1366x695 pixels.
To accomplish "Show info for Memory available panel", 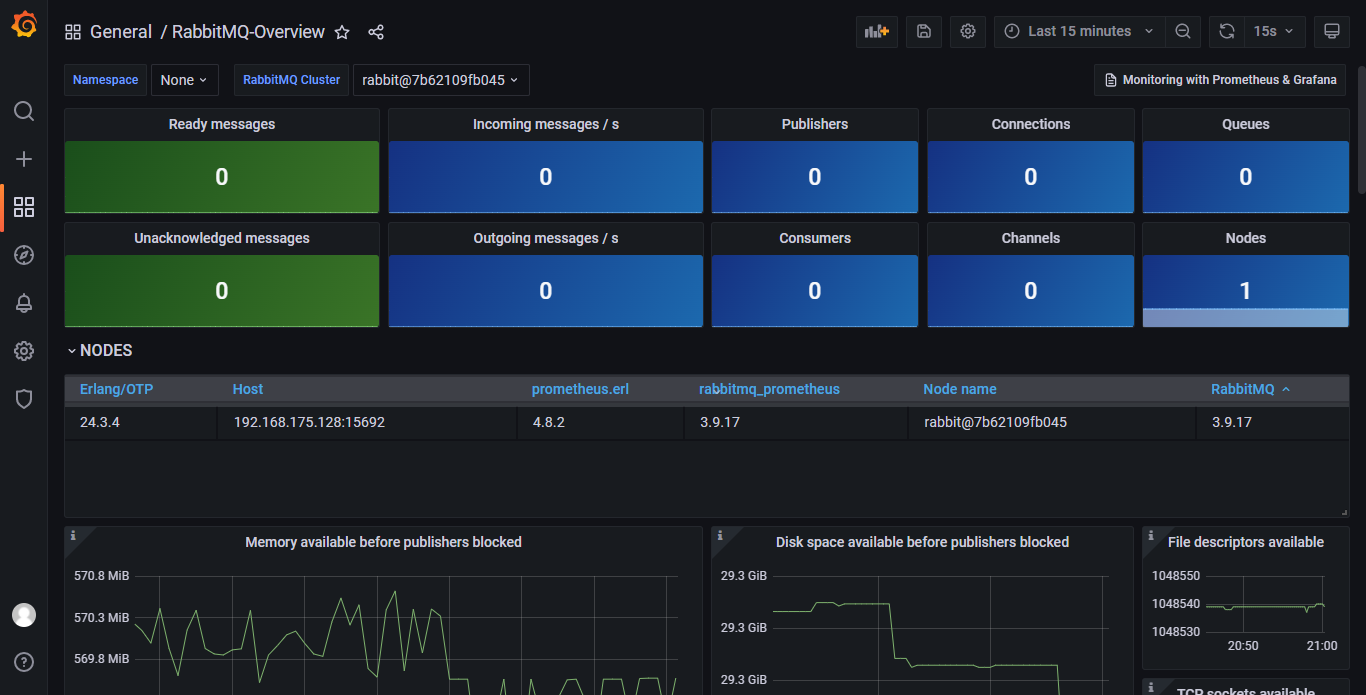I will click(73, 536).
